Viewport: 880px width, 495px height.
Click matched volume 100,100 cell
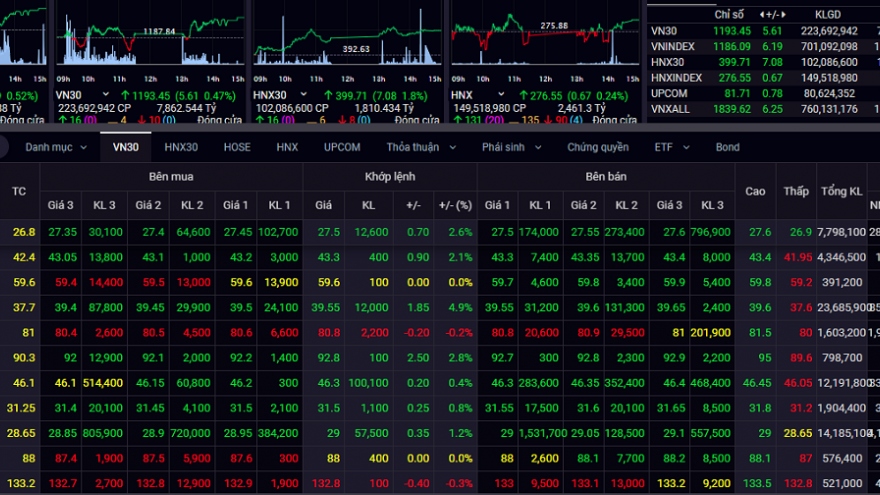pos(368,383)
